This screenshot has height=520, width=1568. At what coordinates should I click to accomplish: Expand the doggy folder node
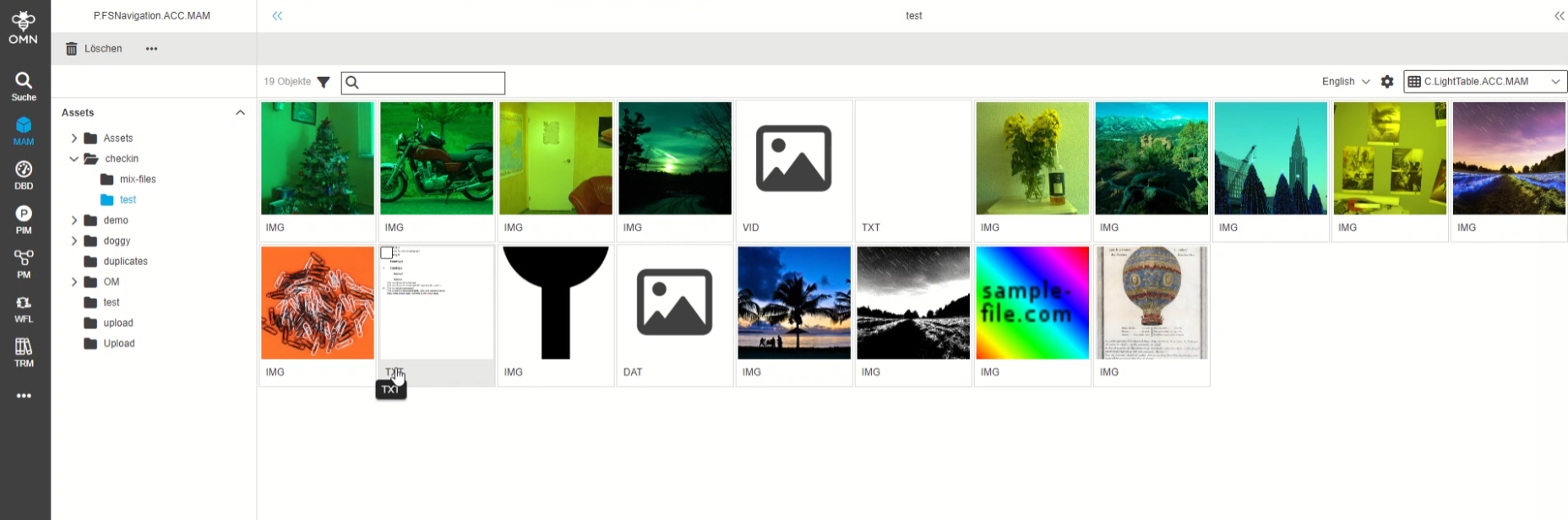[x=74, y=241]
